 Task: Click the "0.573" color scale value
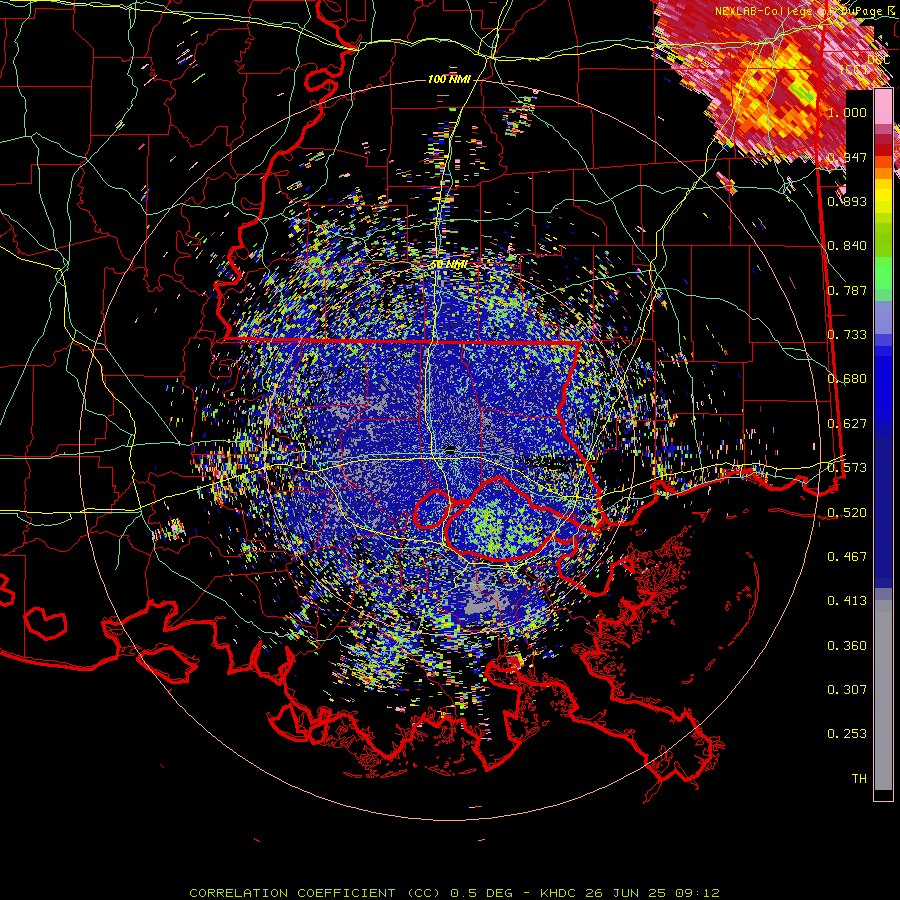tap(847, 468)
